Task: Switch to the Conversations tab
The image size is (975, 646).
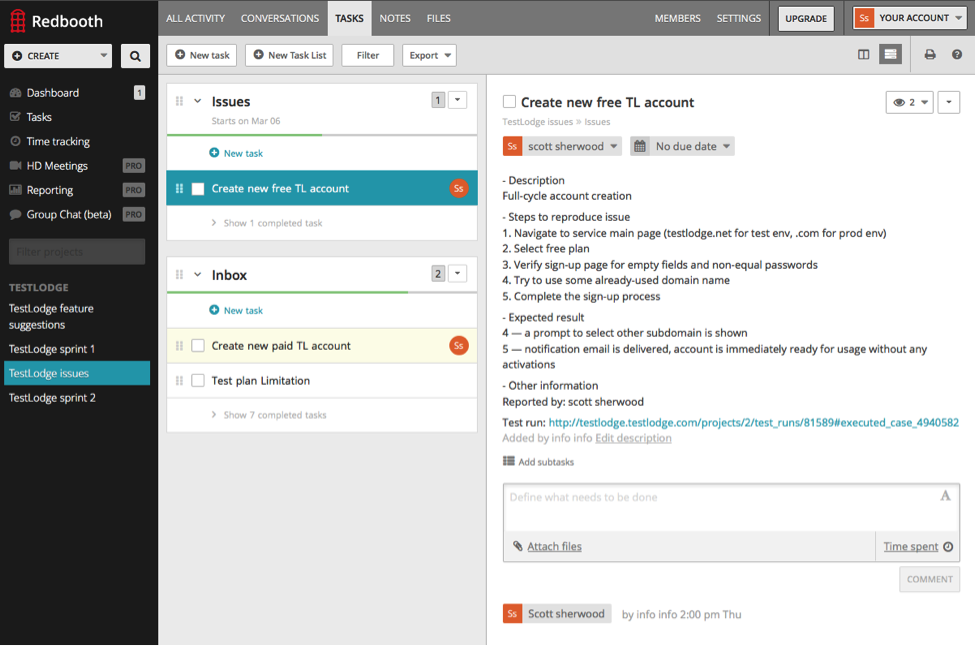Action: point(280,18)
